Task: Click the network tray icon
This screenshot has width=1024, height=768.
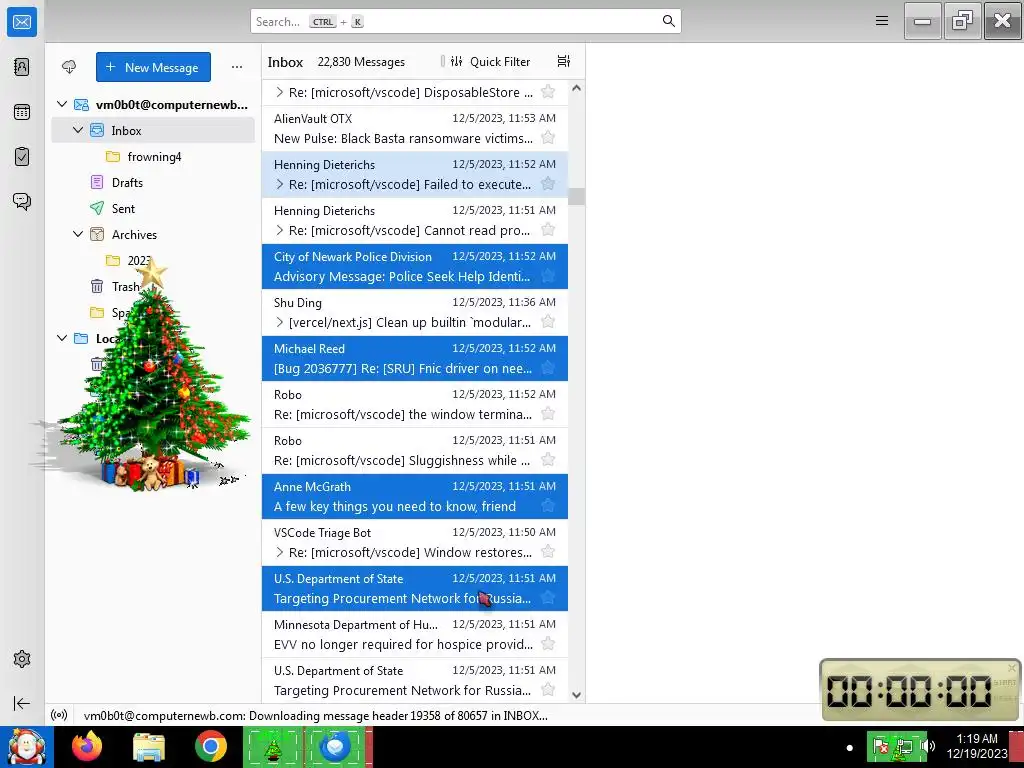Action: (904, 747)
